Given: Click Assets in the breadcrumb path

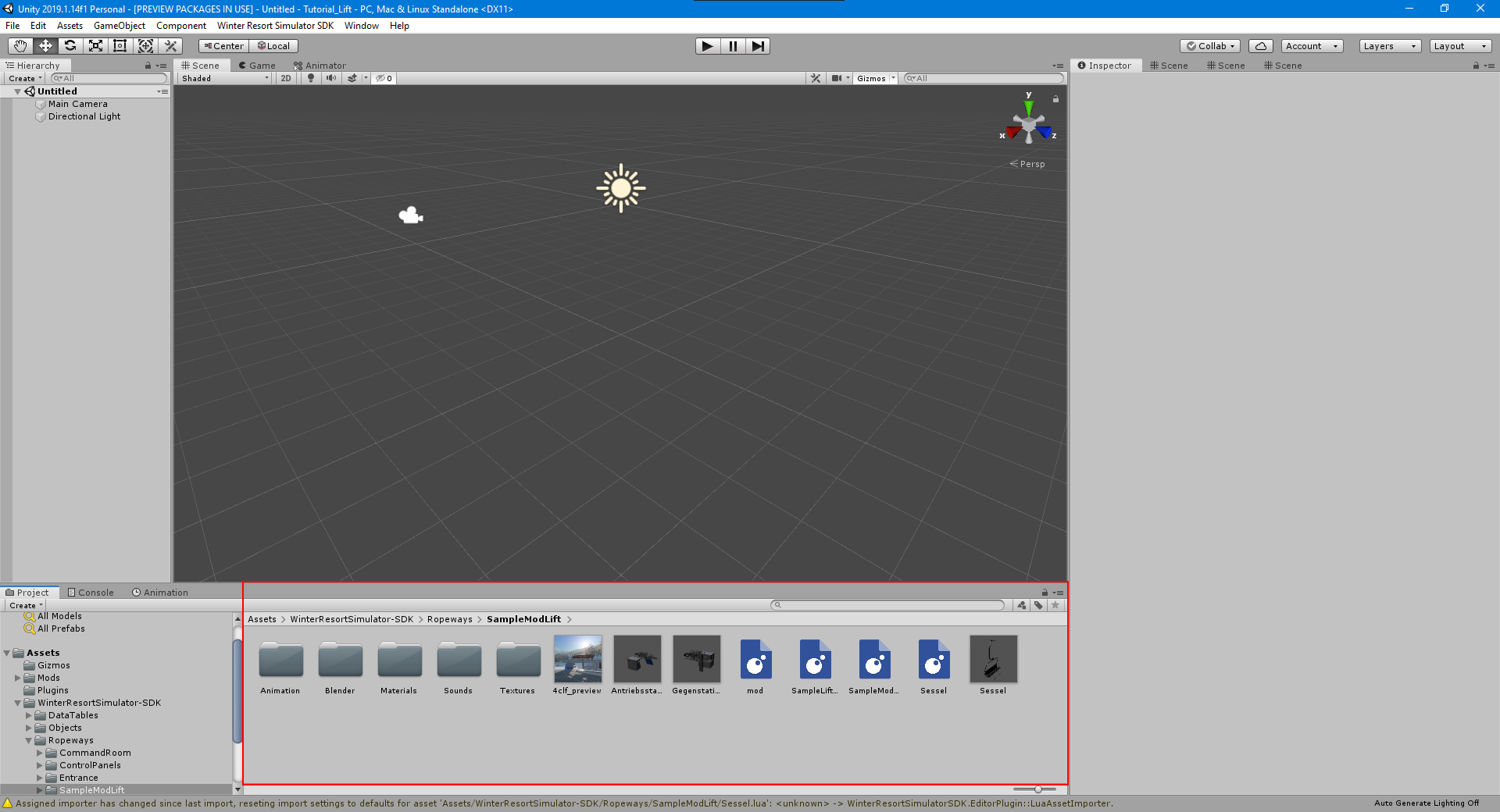Looking at the screenshot, I should pos(262,619).
